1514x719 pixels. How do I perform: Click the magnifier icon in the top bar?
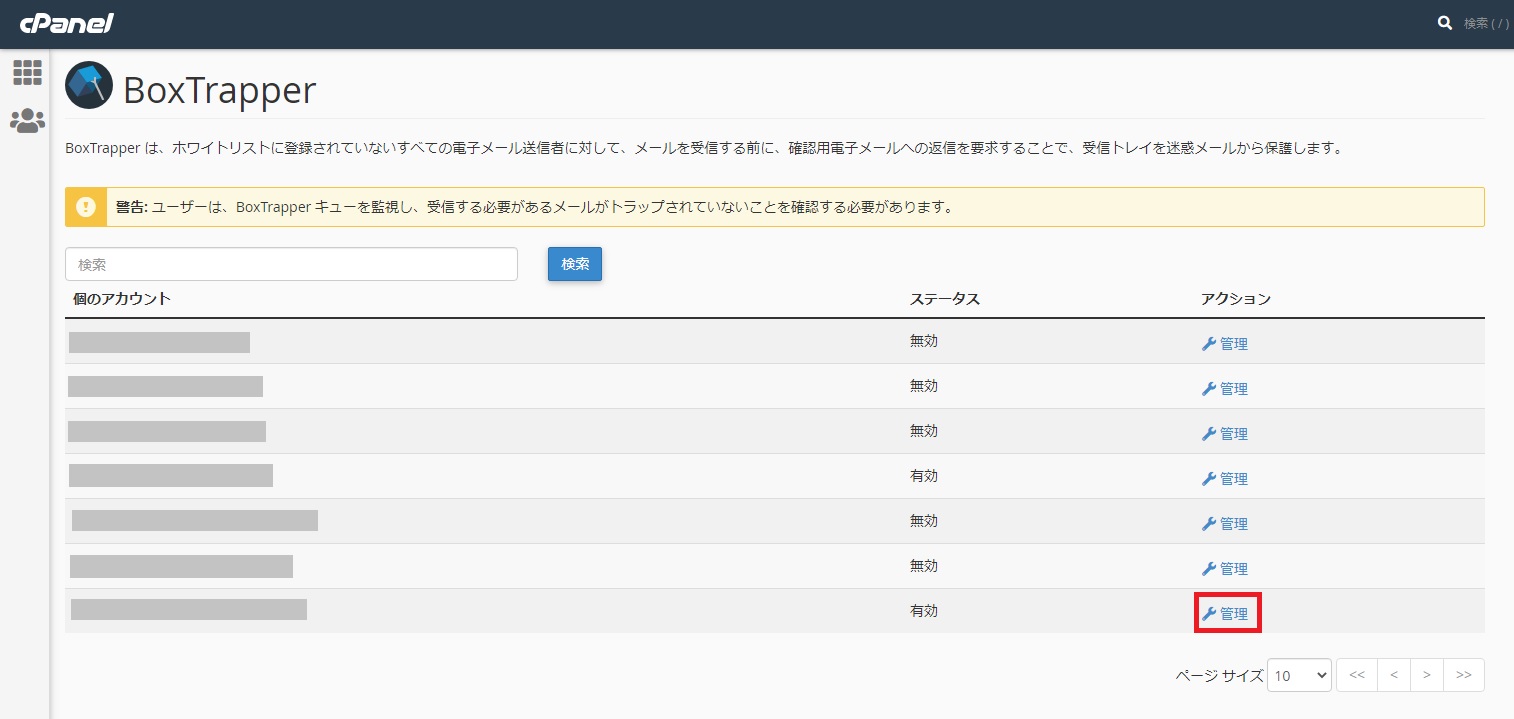pyautogui.click(x=1445, y=23)
